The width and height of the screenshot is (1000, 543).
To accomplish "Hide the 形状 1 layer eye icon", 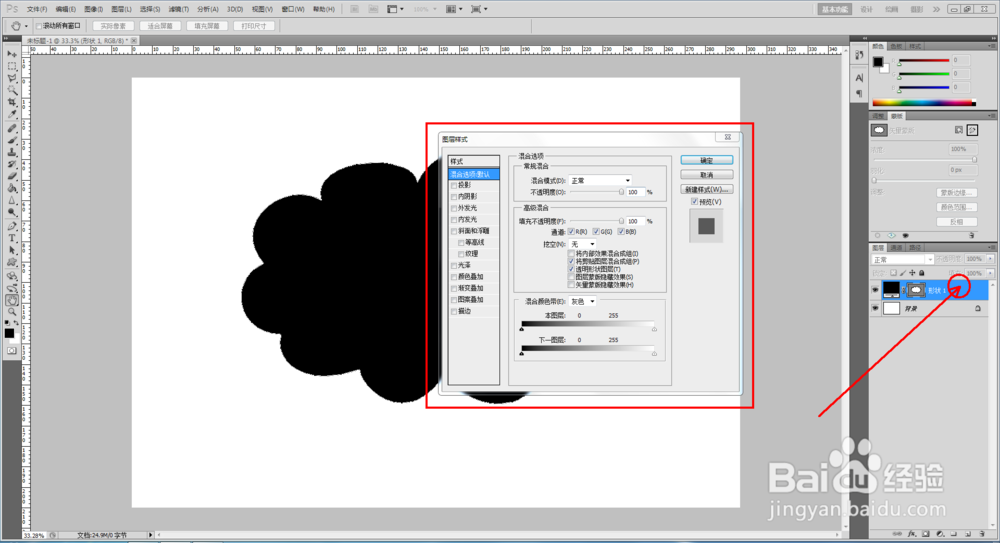I will 875,290.
